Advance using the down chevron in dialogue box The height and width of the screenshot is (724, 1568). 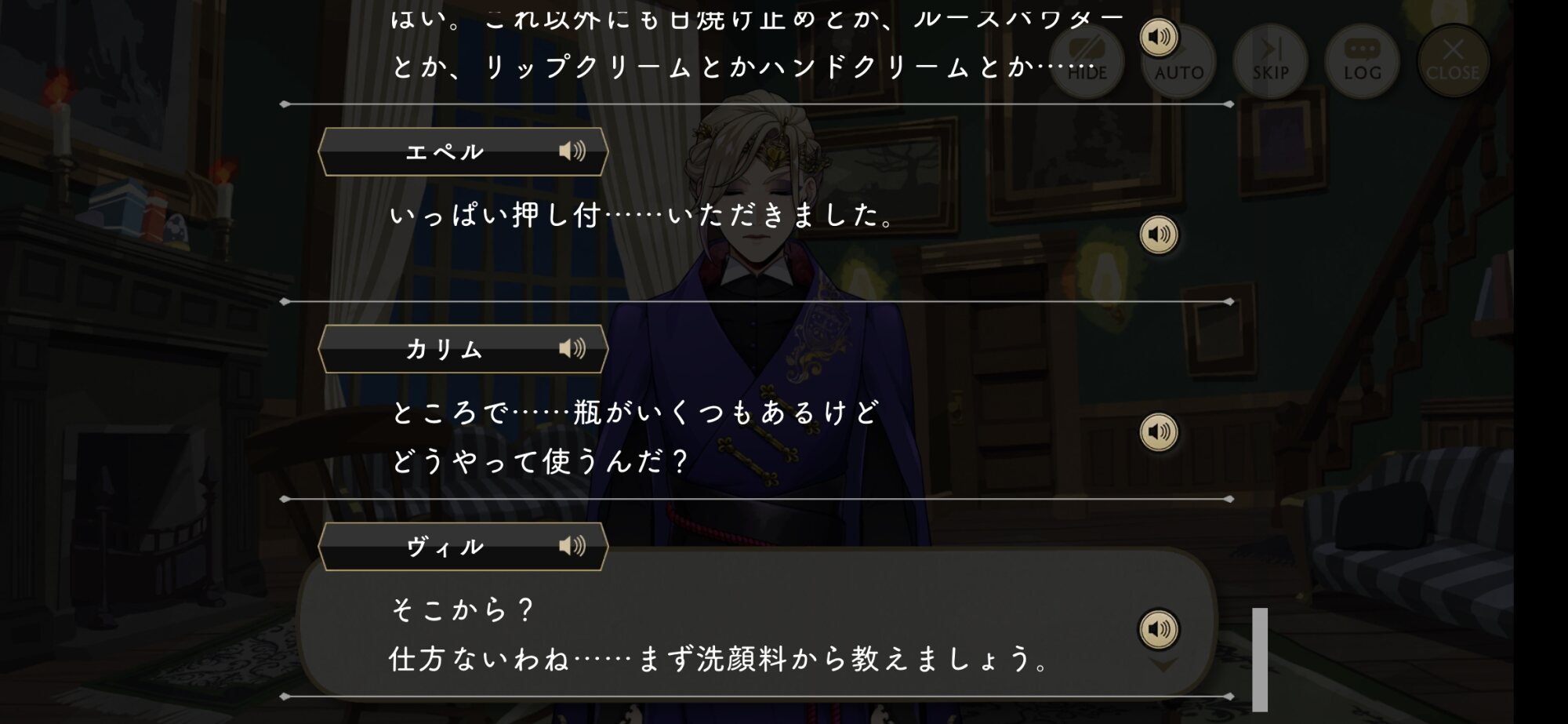click(x=1162, y=665)
